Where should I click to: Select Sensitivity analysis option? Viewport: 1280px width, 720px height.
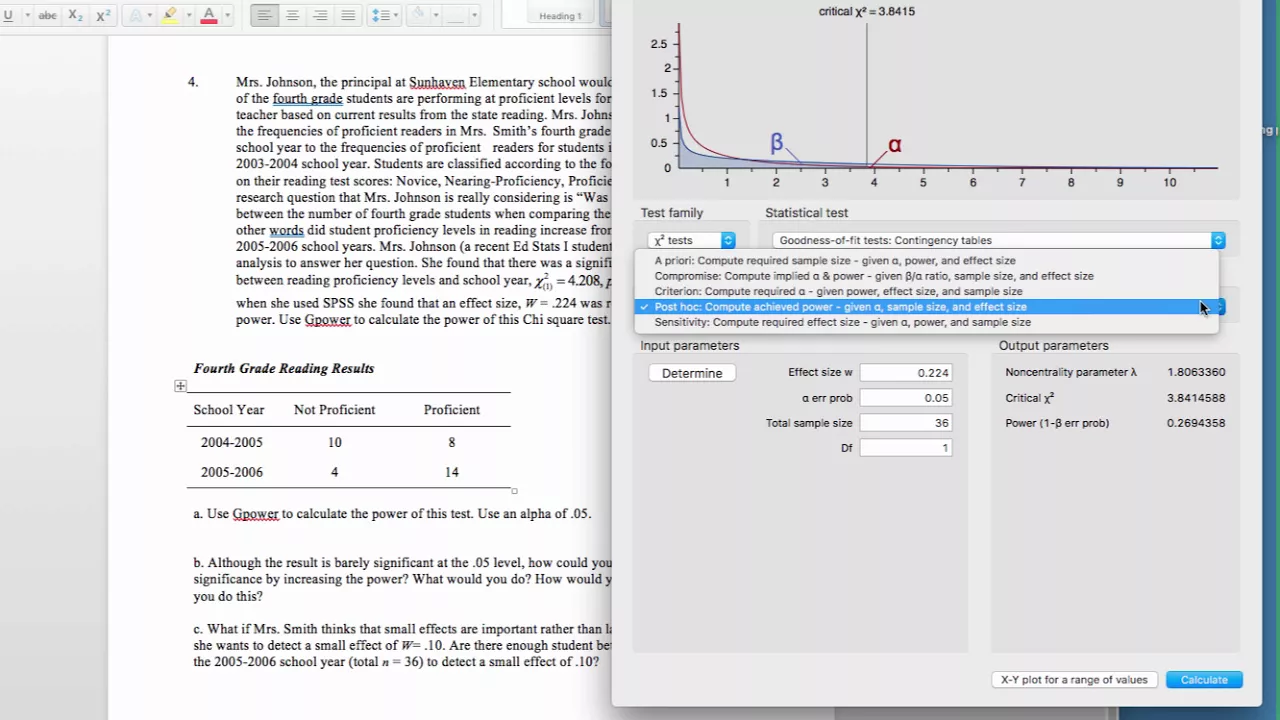(x=927, y=322)
